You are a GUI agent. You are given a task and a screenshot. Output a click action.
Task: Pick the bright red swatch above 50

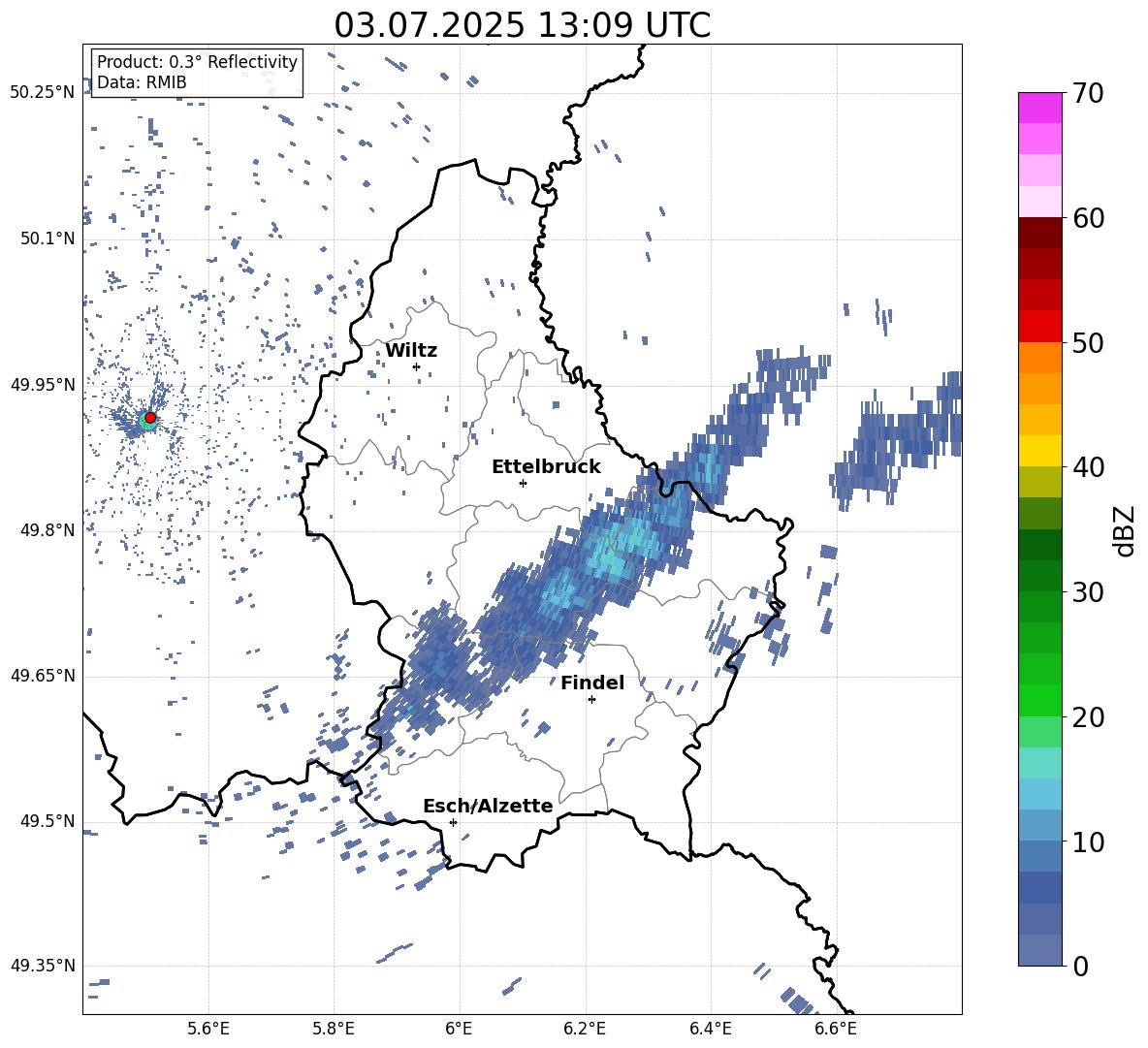click(1039, 327)
